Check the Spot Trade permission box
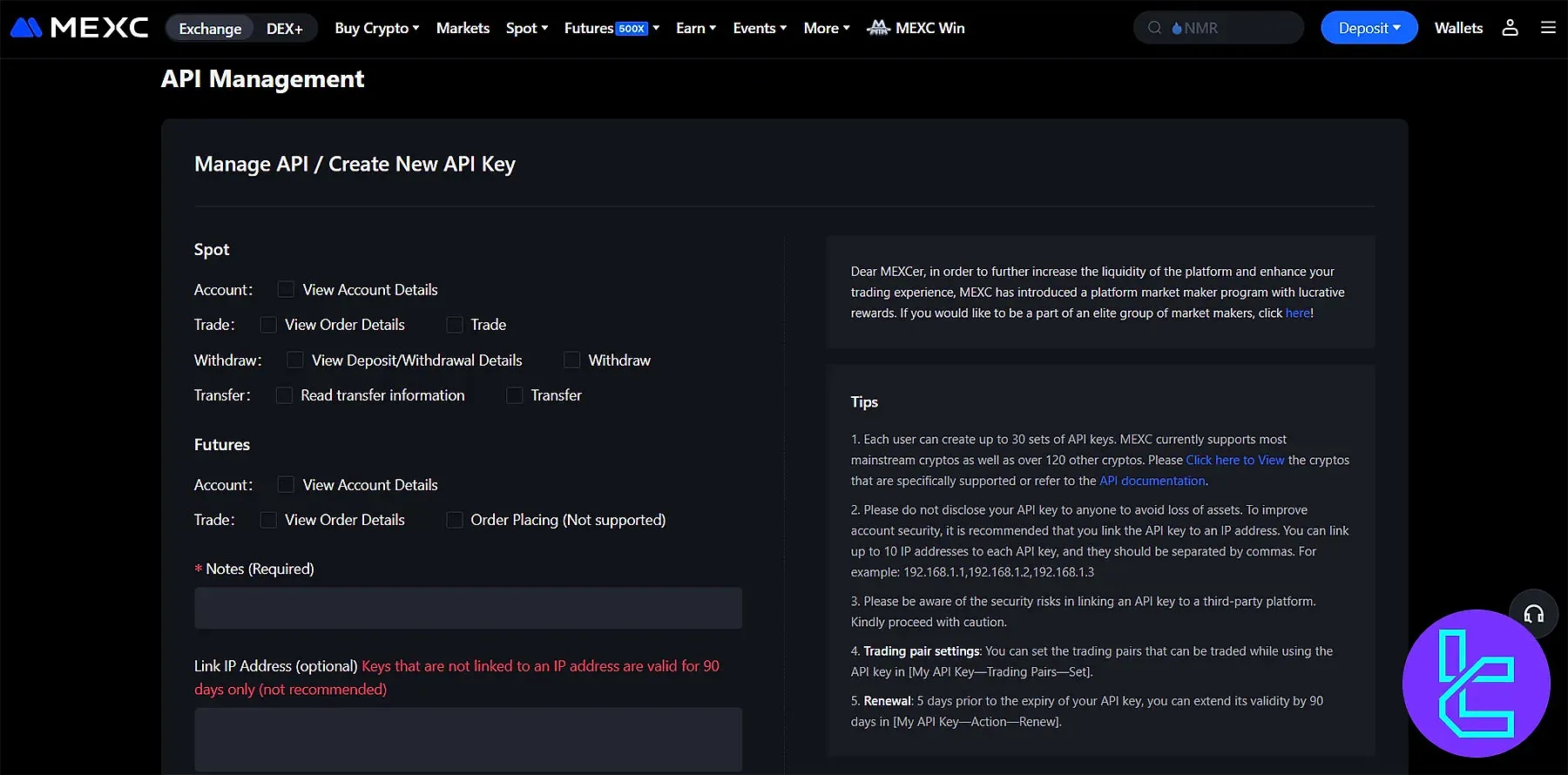The height and width of the screenshot is (775, 1568). point(455,325)
